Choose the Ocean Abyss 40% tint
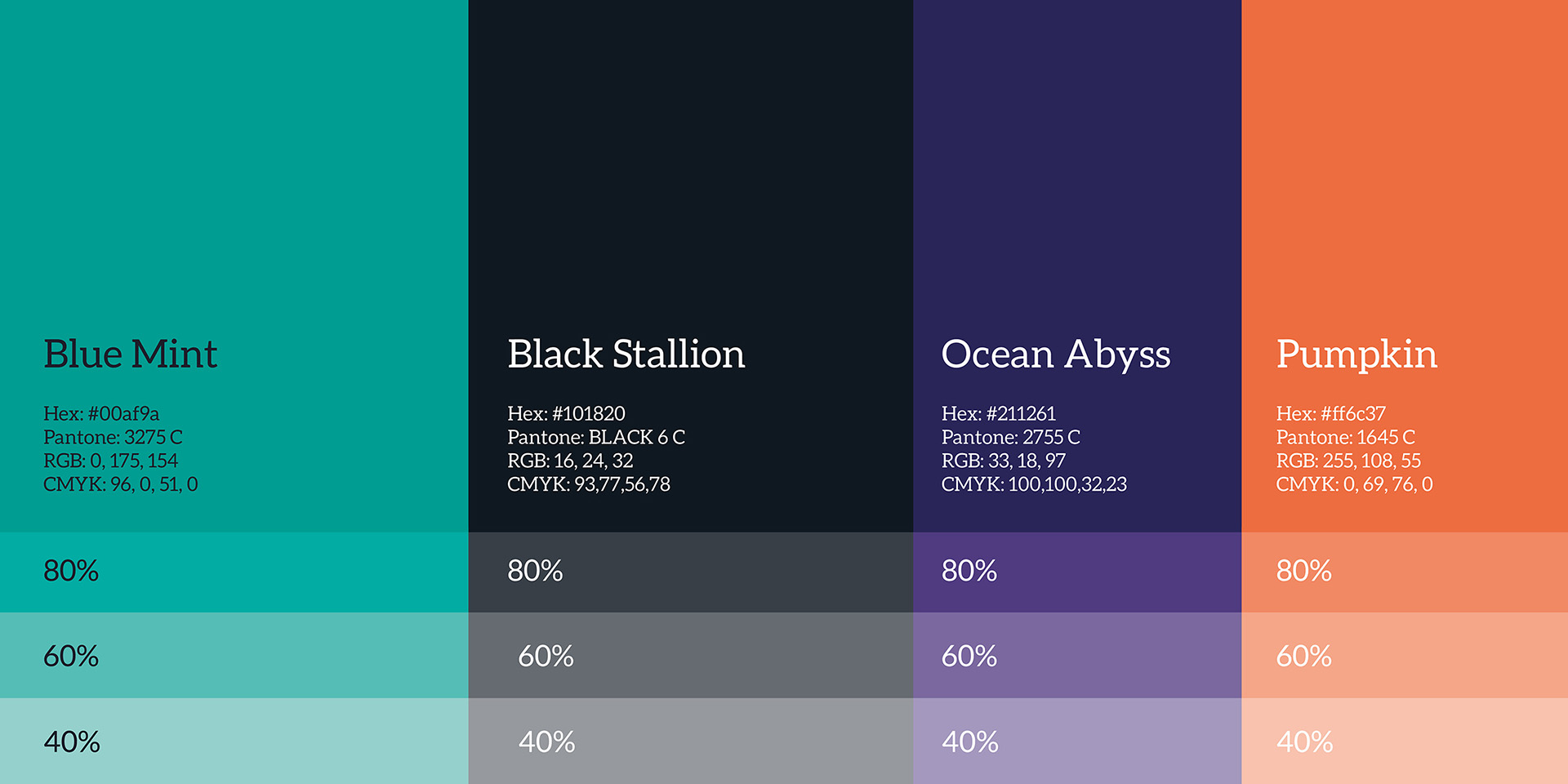 click(x=1077, y=741)
